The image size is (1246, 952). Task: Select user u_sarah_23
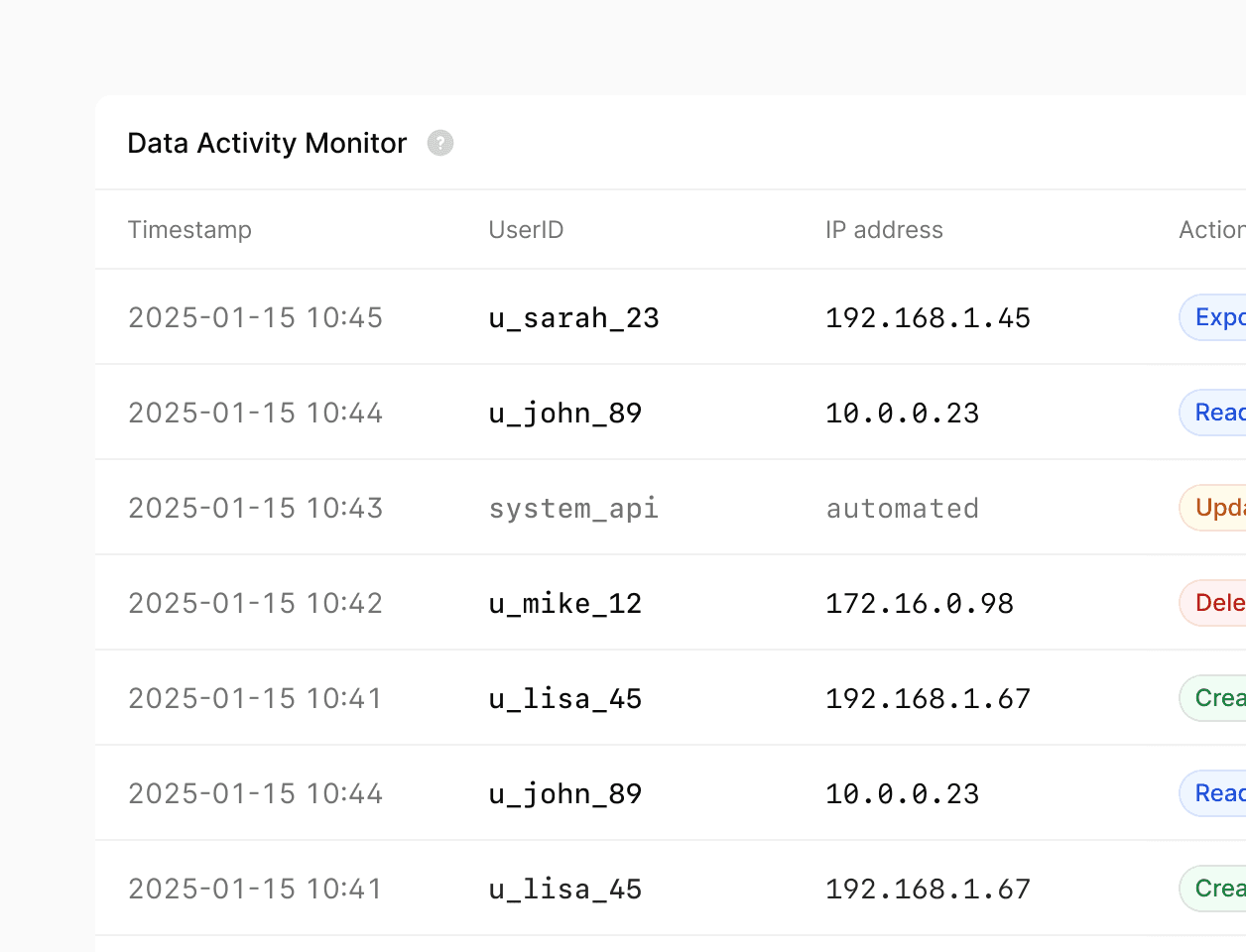(x=573, y=318)
